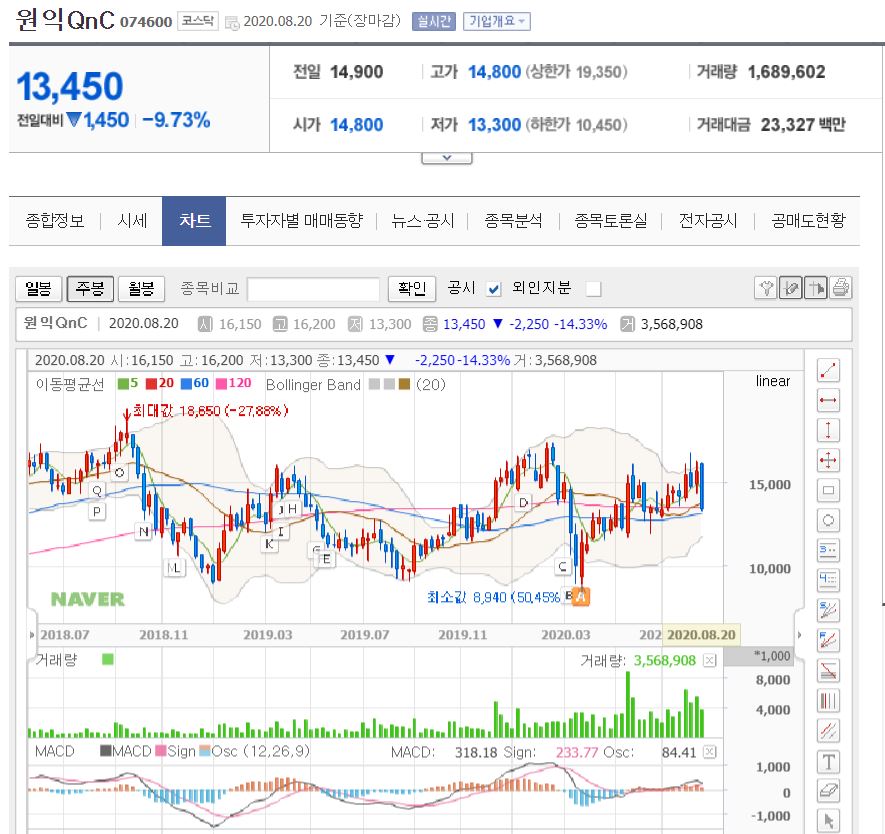The width and height of the screenshot is (885, 834).
Task: Select the speed line fan tool marked S
Action: tap(828, 610)
